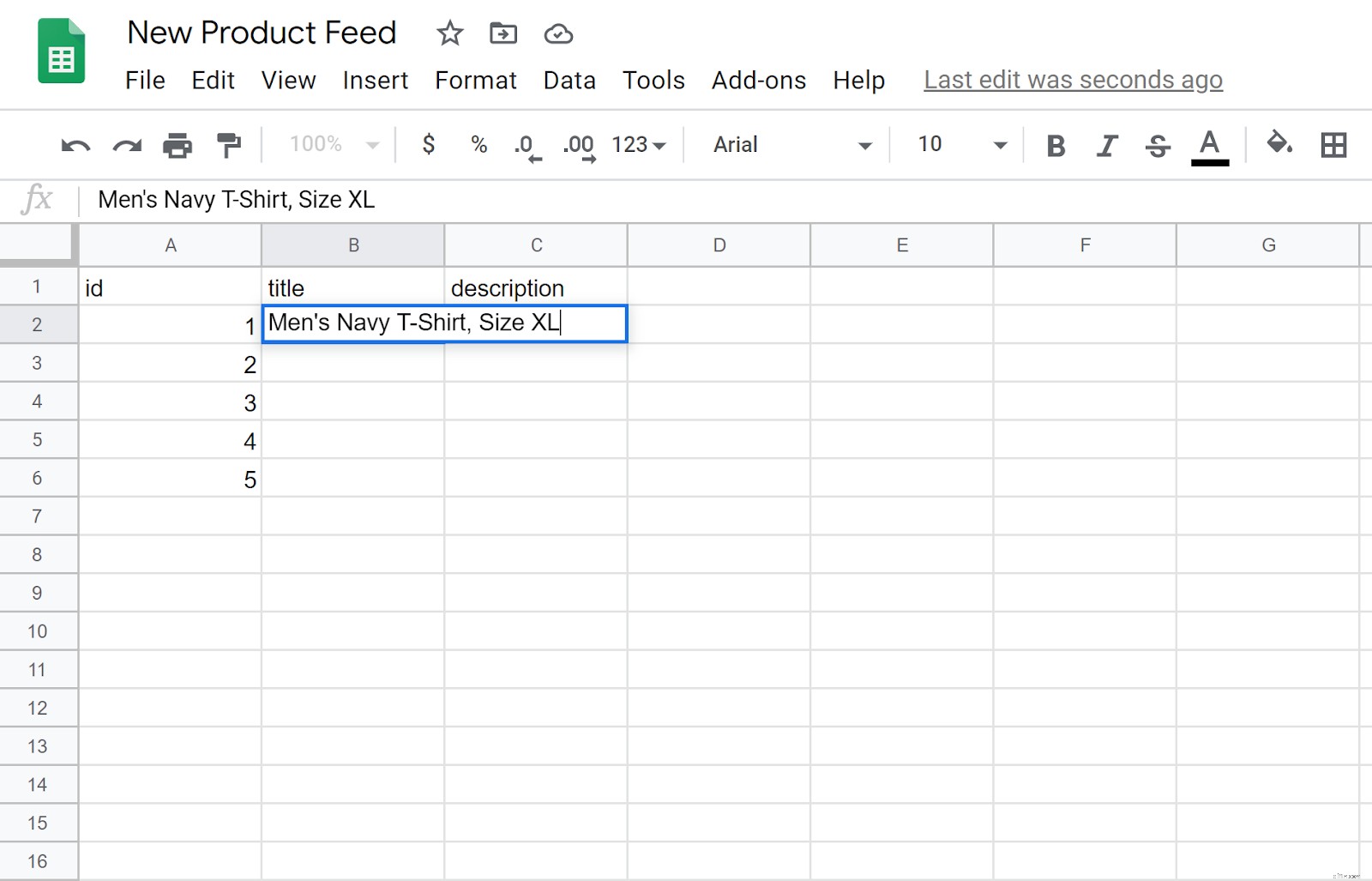Viewport: 1372px width, 881px height.
Task: Select cell A3 containing id 2
Action: (170, 363)
